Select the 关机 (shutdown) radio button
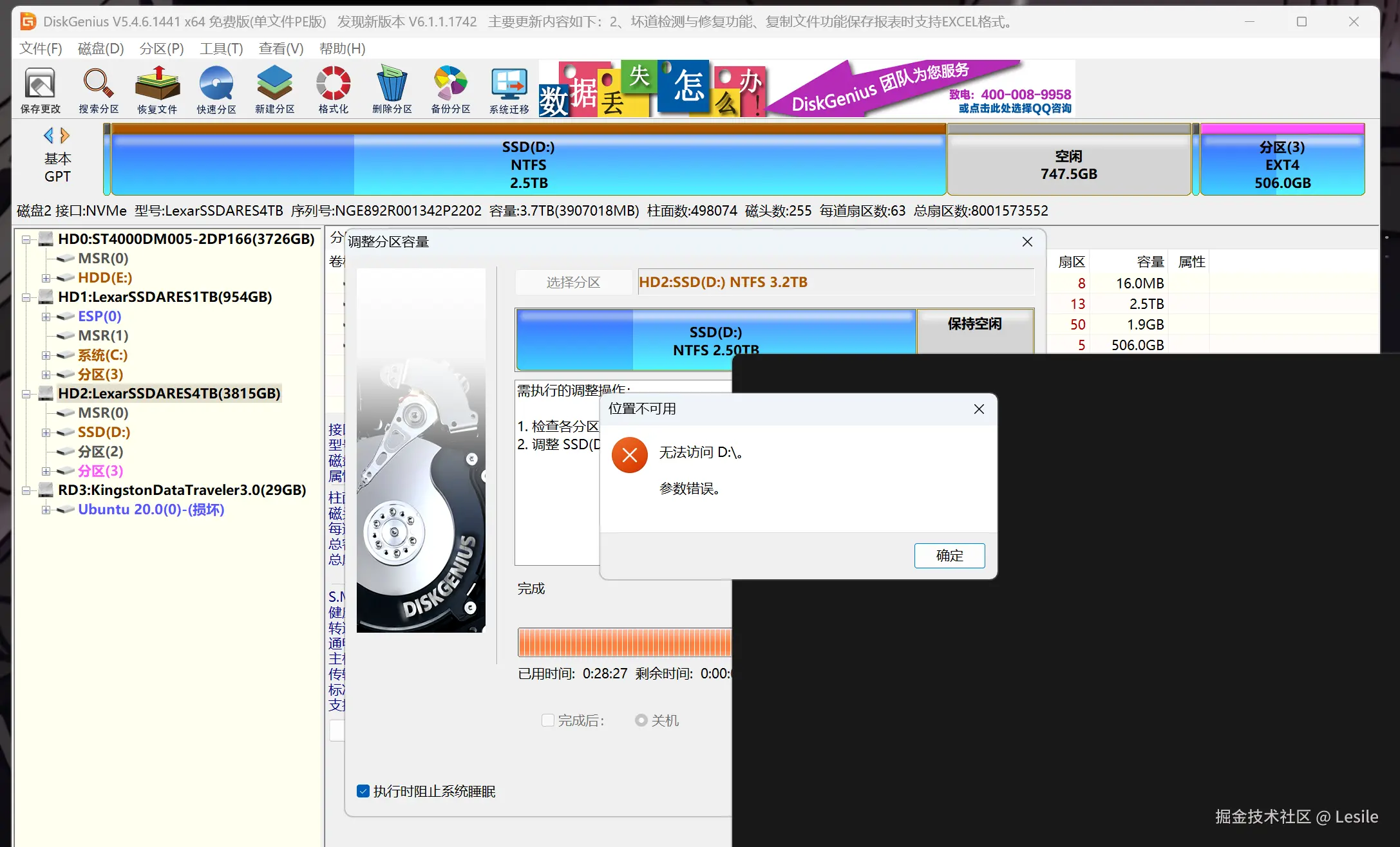The width and height of the screenshot is (1400, 847). tap(641, 720)
